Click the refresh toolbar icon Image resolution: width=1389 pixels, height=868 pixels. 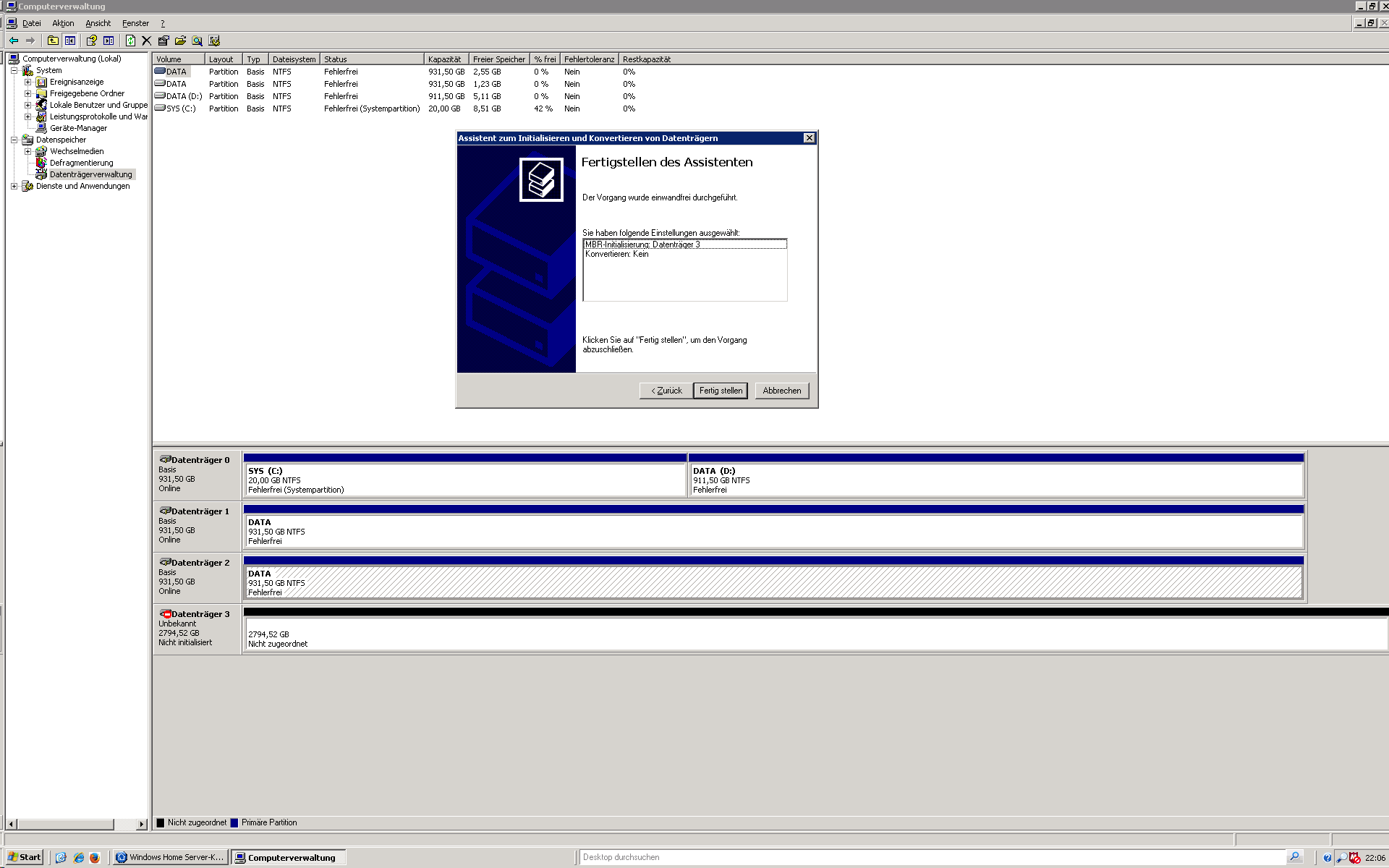[130, 41]
